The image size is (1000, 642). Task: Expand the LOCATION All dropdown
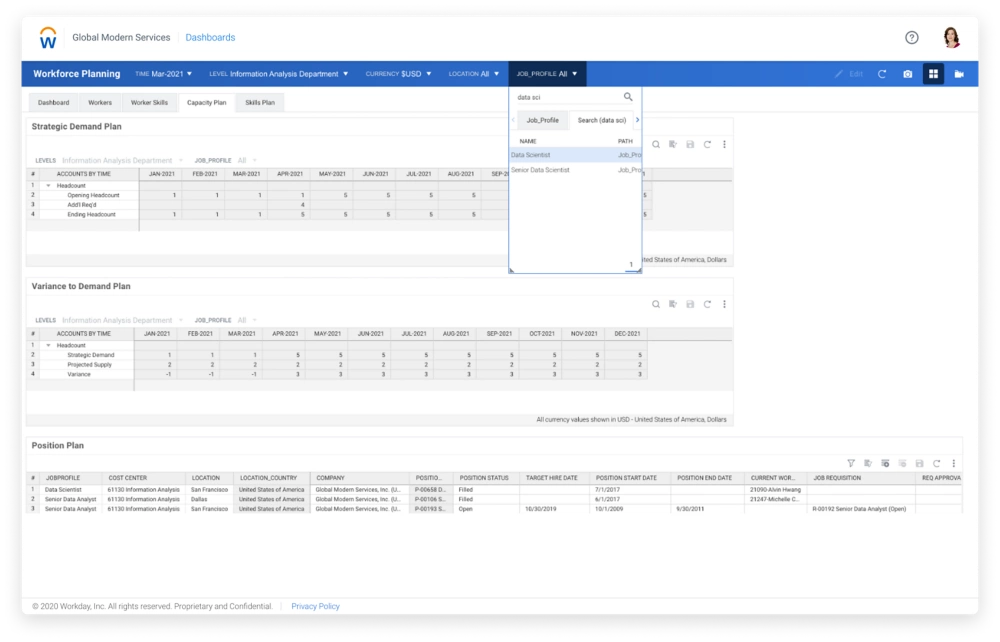(474, 74)
